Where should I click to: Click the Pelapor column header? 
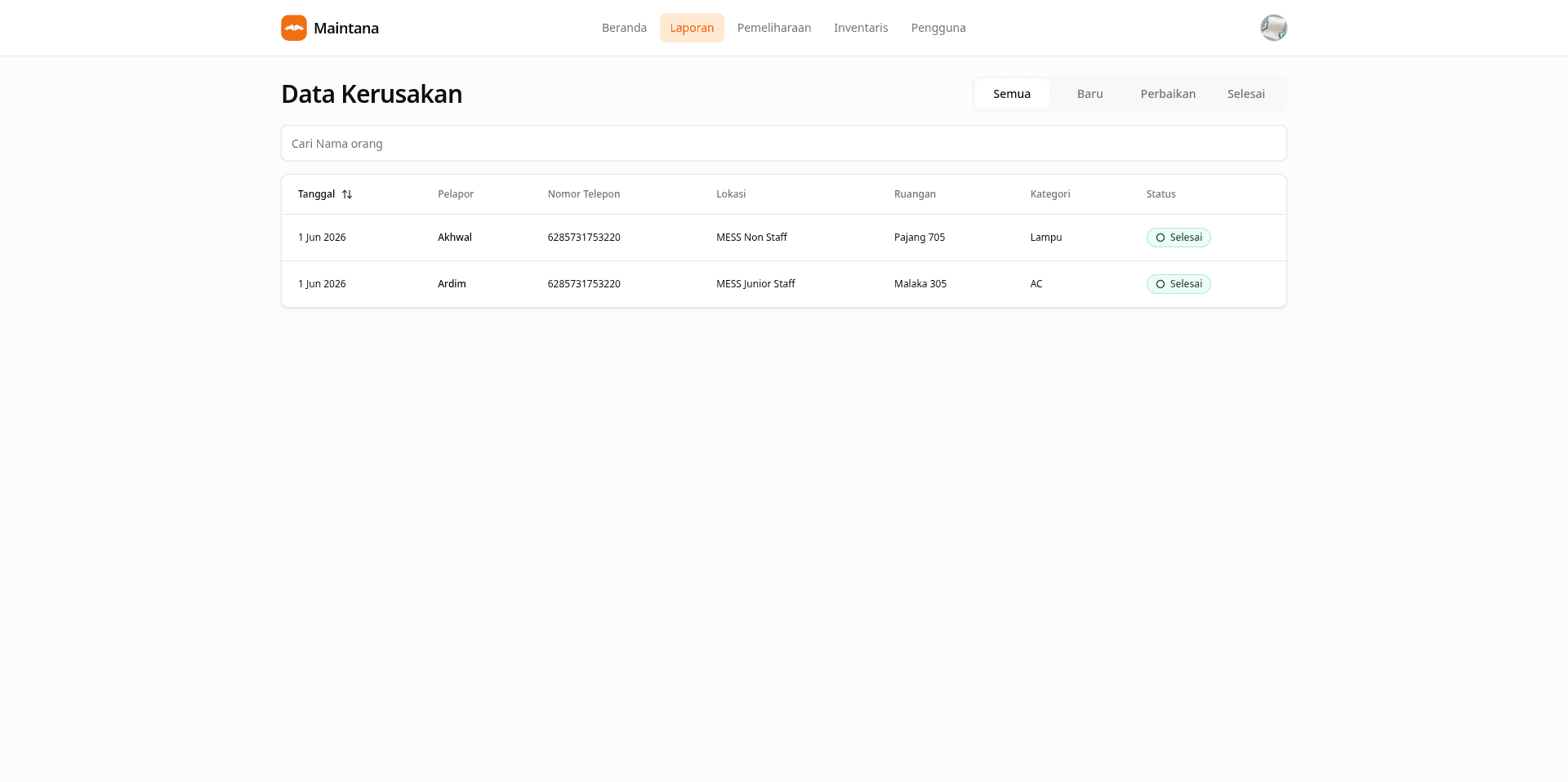coord(456,194)
